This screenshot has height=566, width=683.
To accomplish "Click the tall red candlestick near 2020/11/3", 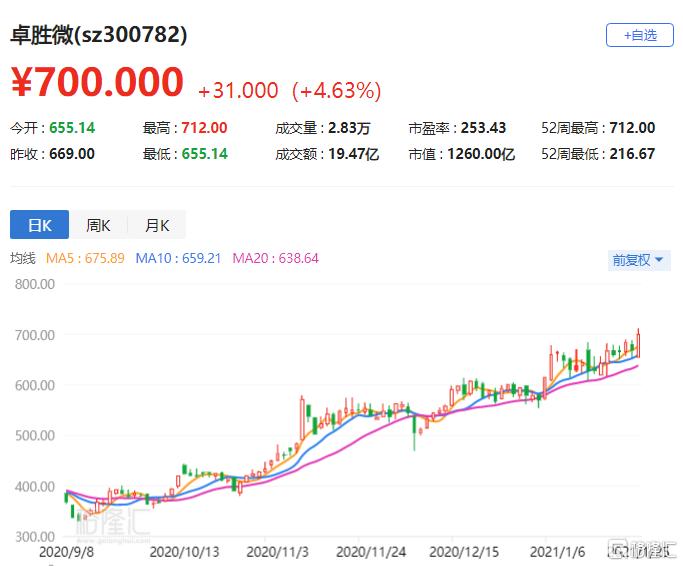I will [302, 418].
